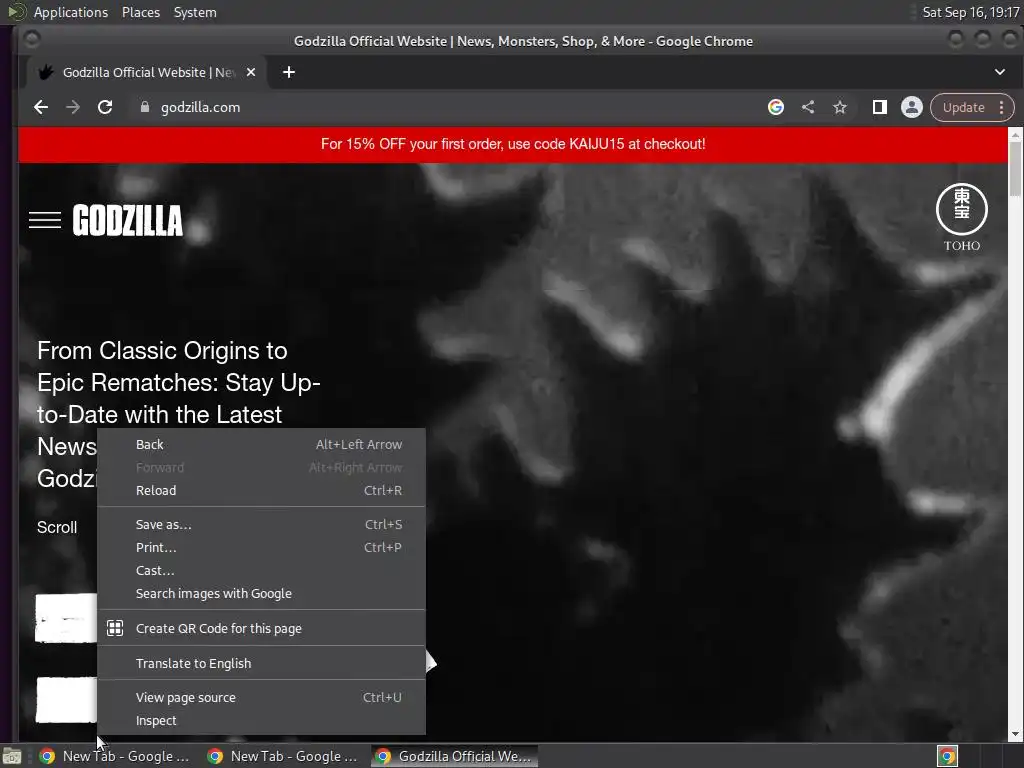Open the System menu
Viewport: 1024px width, 768px height.
click(x=195, y=12)
